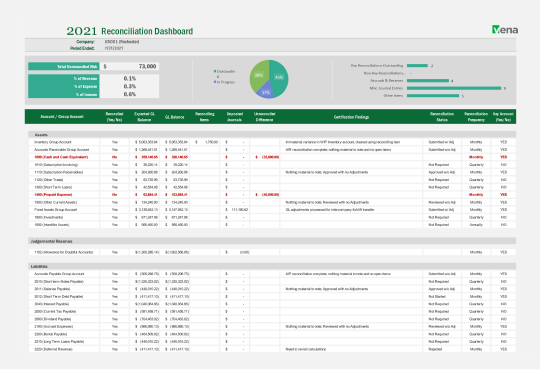Viewport: 540px width, 370px height.
Task: Click the Annually frequency cell
Action: 476,225
